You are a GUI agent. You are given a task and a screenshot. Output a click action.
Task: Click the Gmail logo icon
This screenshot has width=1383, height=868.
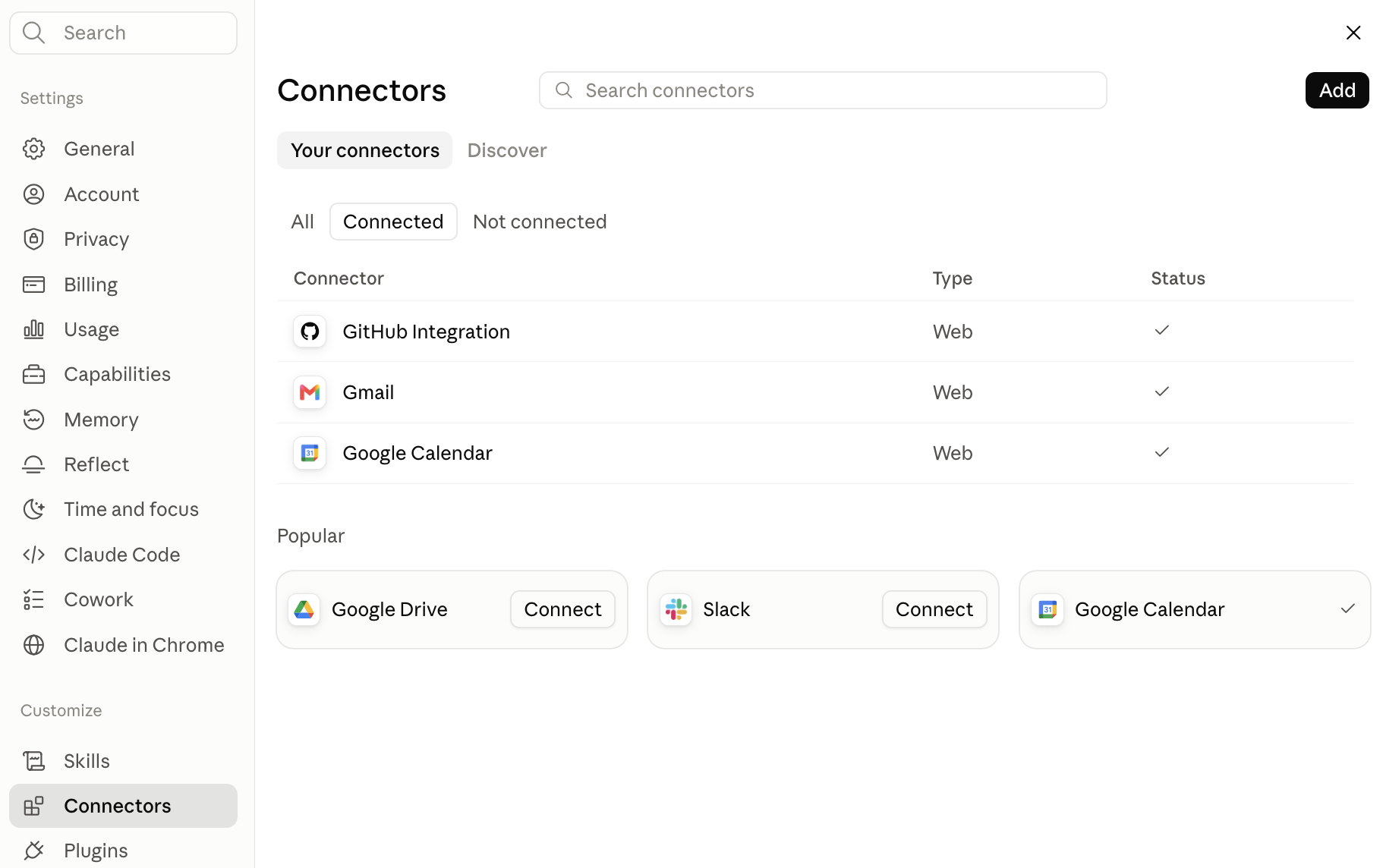(x=310, y=392)
